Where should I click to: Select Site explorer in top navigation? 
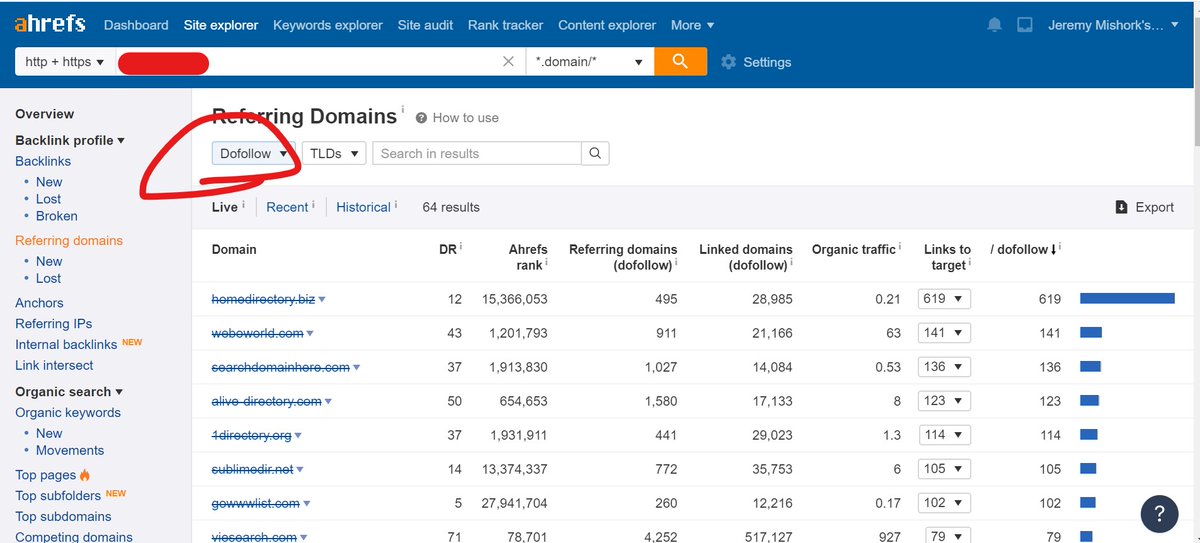tap(221, 25)
